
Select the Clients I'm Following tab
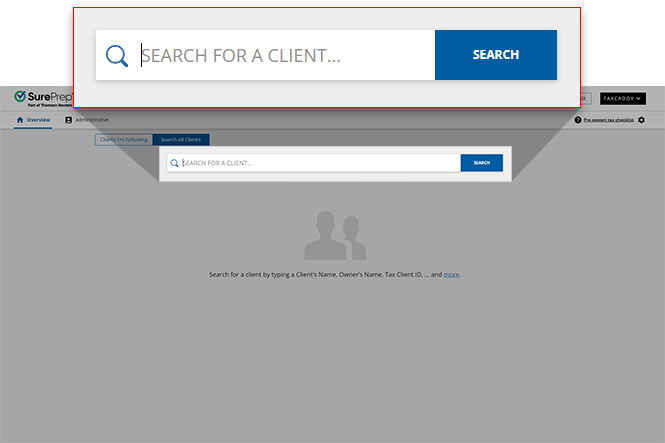124,139
